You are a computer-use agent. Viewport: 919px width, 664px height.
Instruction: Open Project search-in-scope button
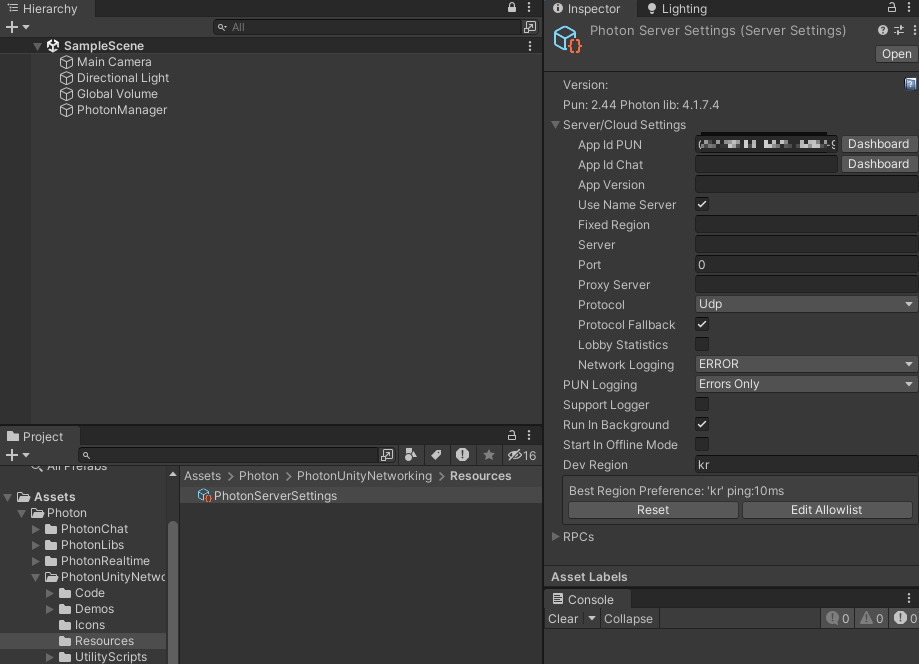tap(387, 455)
